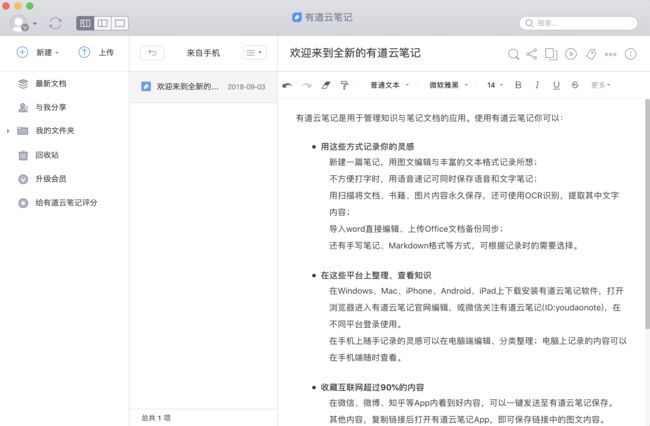Click the sync refresh icon
The width and height of the screenshot is (650, 426).
pos(56,23)
